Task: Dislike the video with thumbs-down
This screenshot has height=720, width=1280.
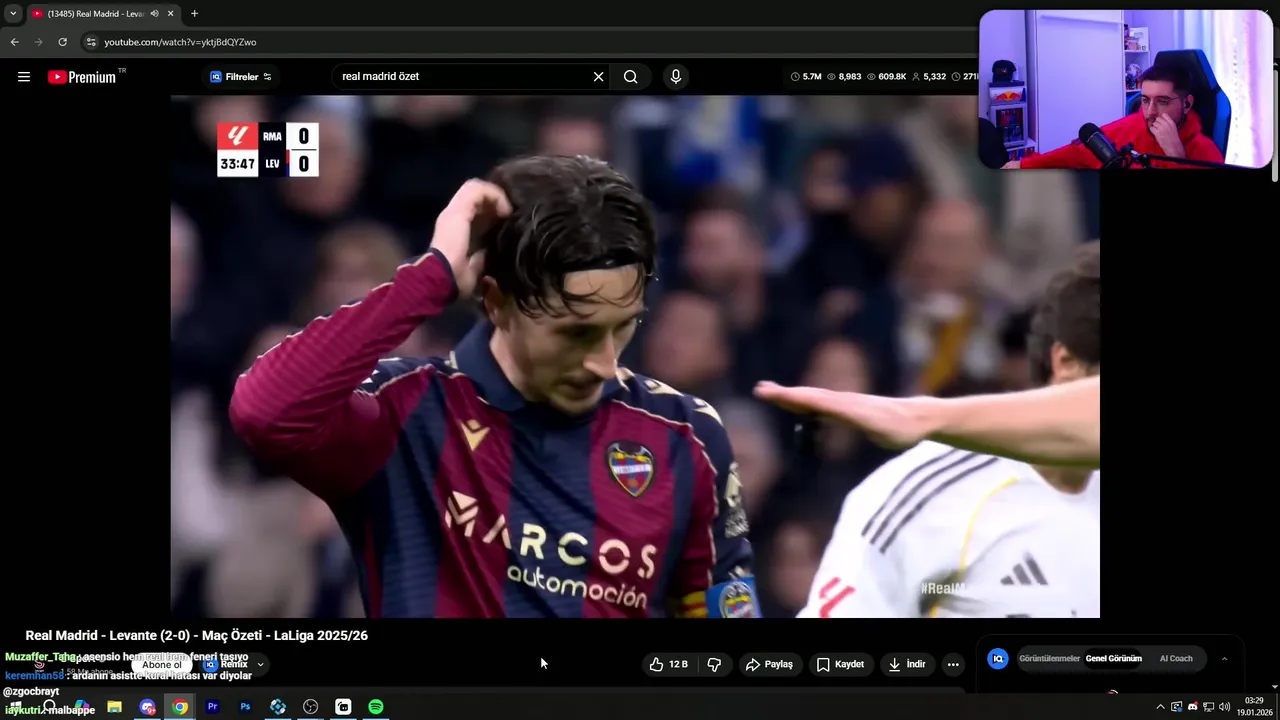Action: [714, 664]
